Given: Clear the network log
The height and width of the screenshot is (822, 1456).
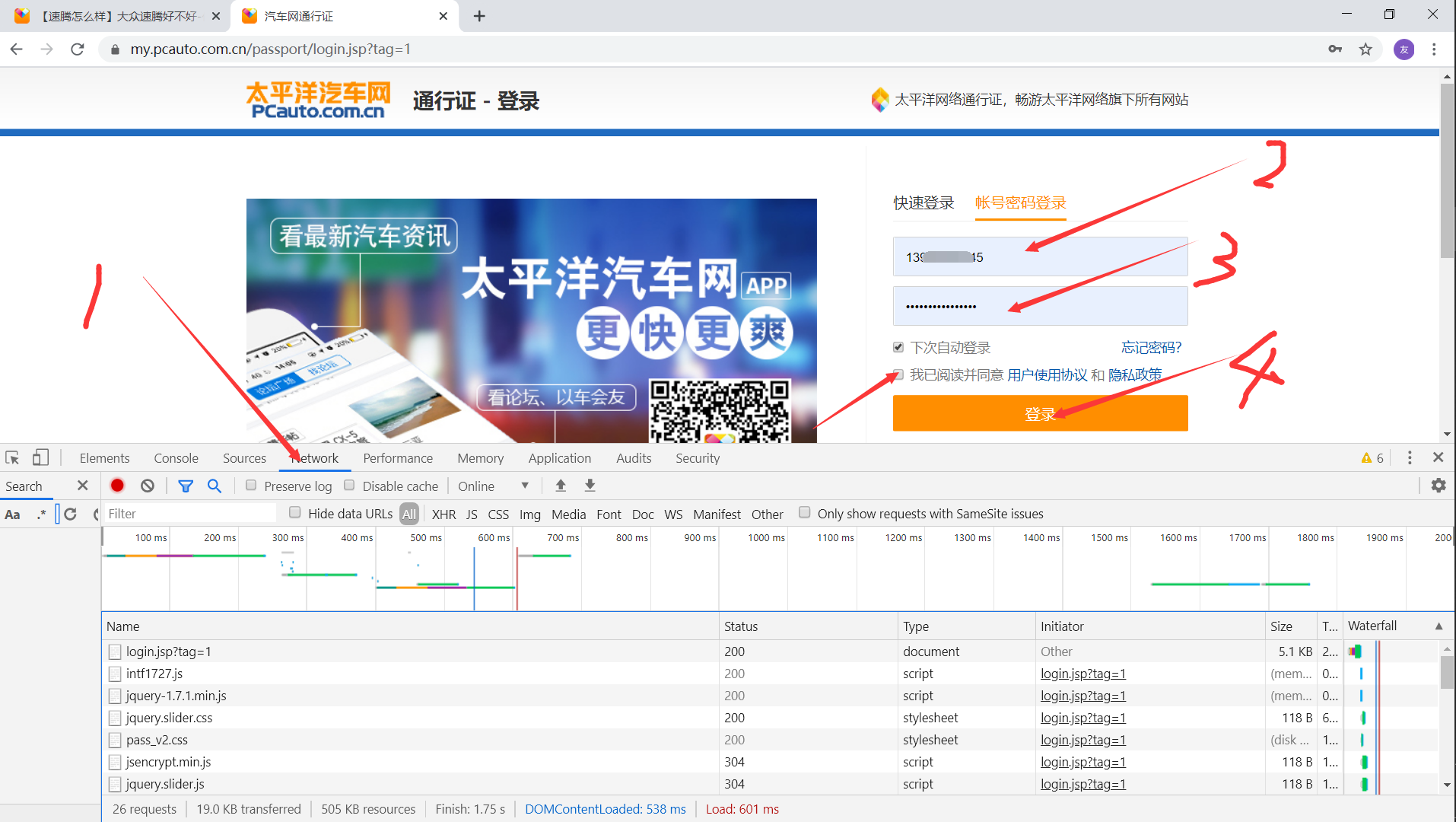Looking at the screenshot, I should pos(148,486).
